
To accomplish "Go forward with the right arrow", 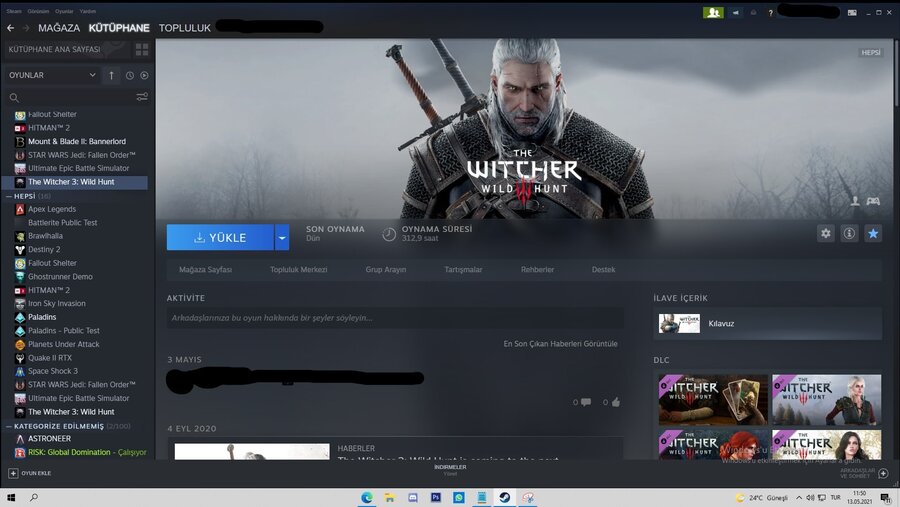I will click(x=26, y=28).
